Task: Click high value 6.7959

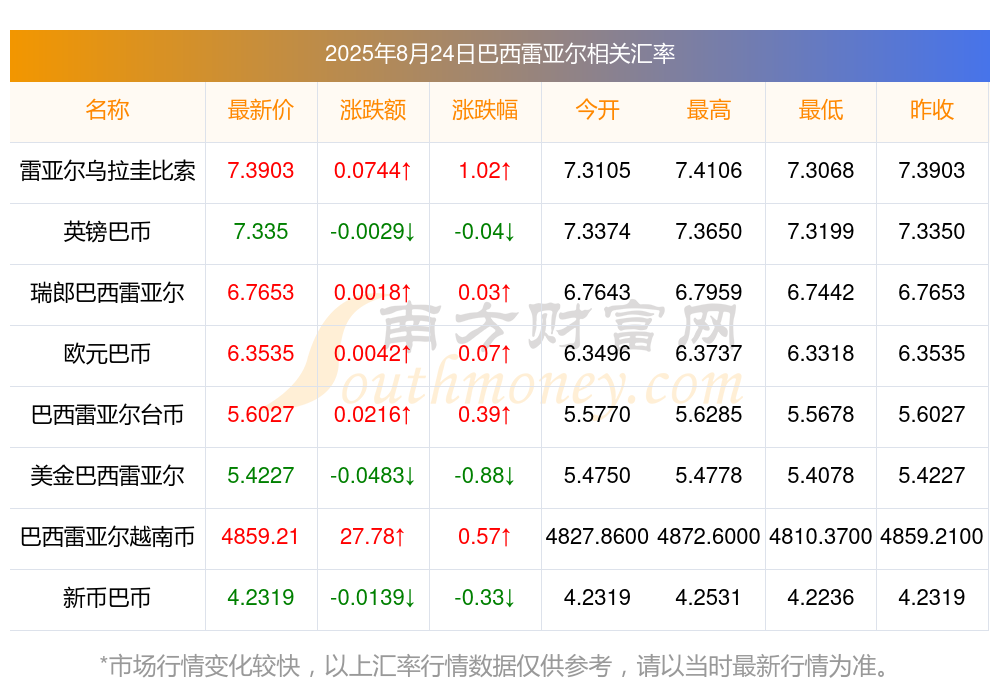Action: pos(709,293)
